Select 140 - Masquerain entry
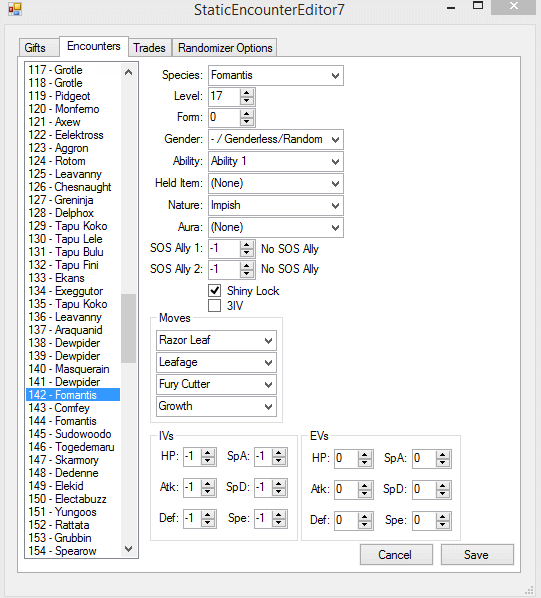 tap(73, 369)
